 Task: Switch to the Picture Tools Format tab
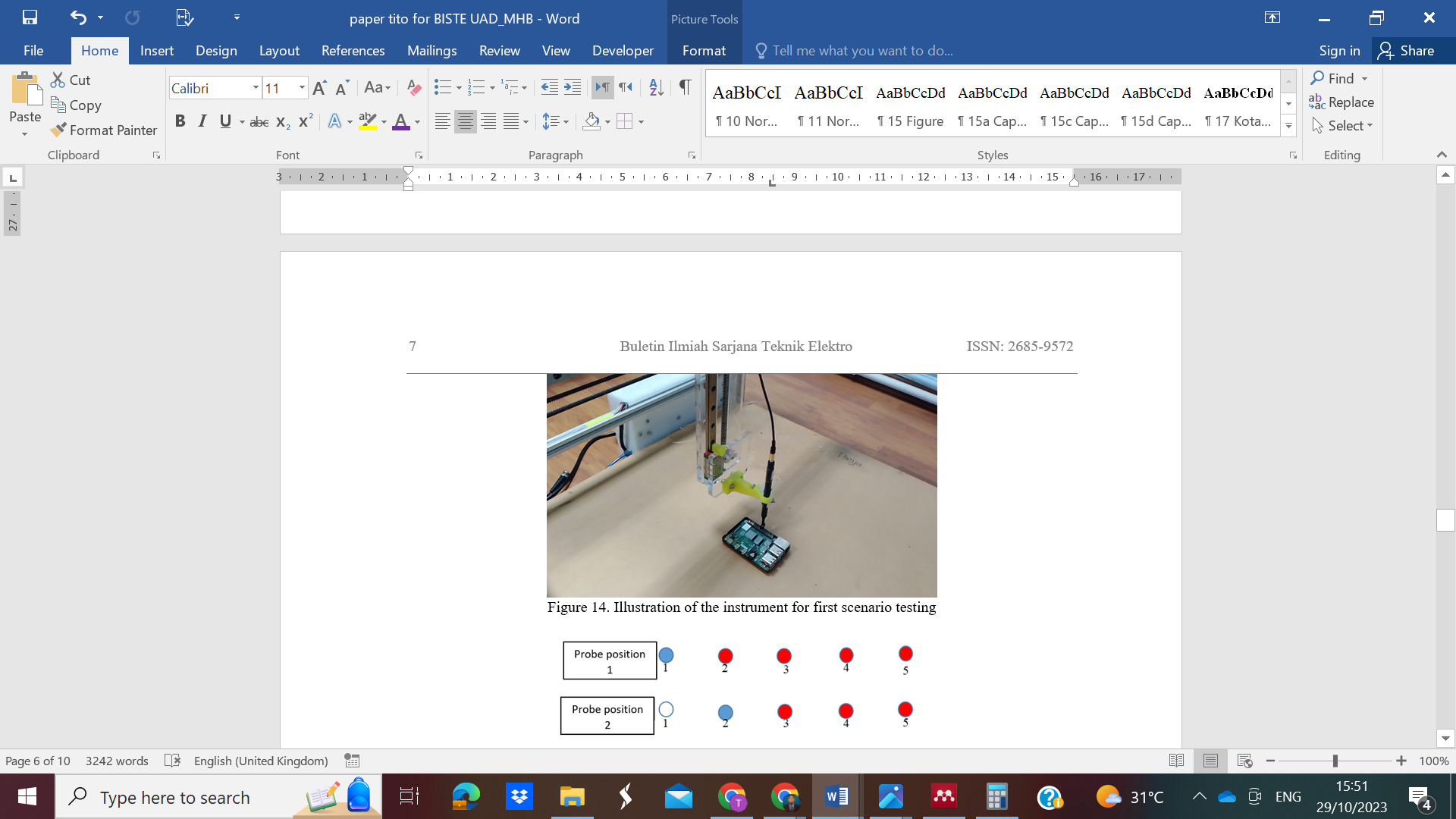coord(704,51)
